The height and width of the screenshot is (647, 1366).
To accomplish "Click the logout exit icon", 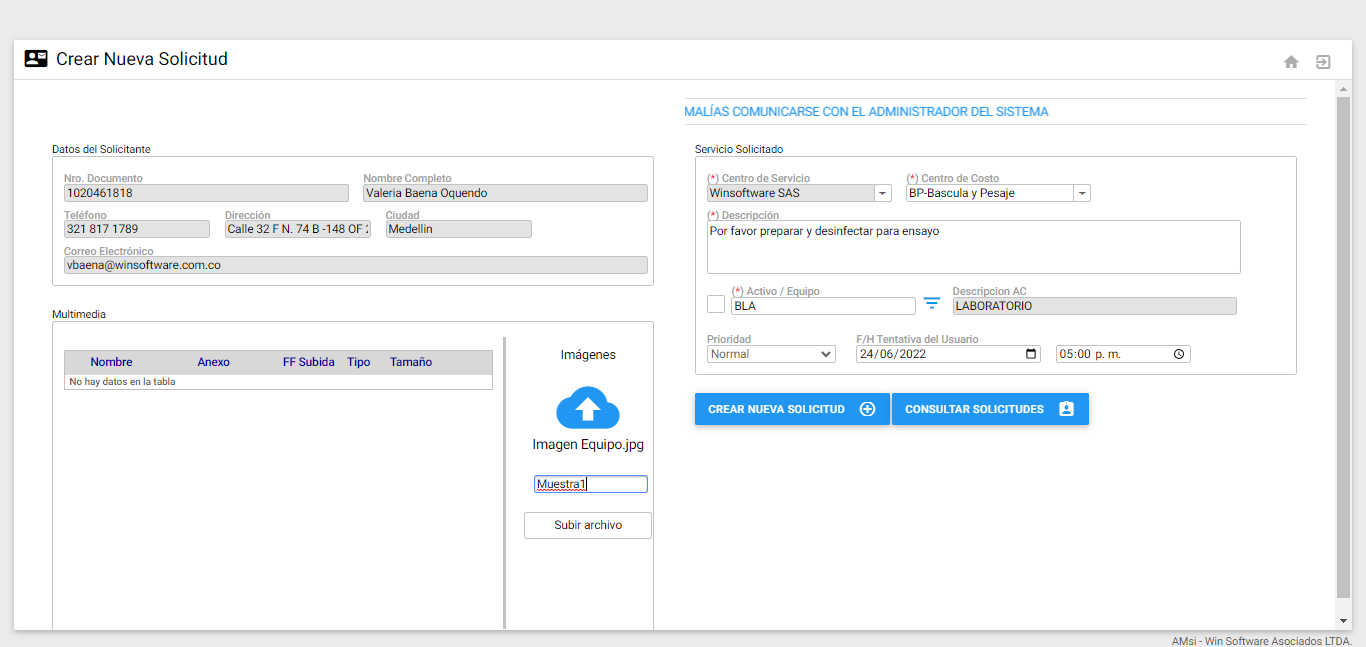I will point(1323,62).
